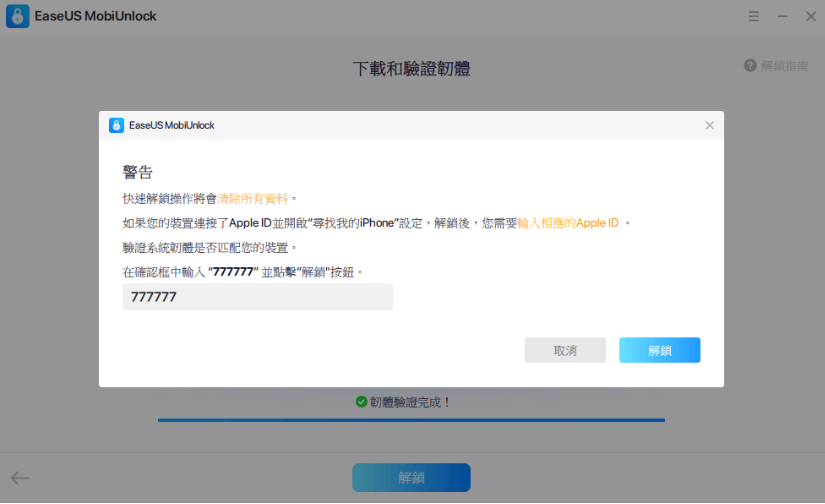
Task: Open the hamburger menu in title bar
Action: coord(753,16)
